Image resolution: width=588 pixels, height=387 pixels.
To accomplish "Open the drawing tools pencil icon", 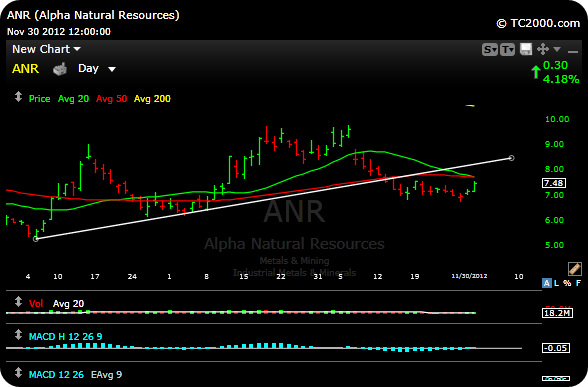I will [575, 268].
